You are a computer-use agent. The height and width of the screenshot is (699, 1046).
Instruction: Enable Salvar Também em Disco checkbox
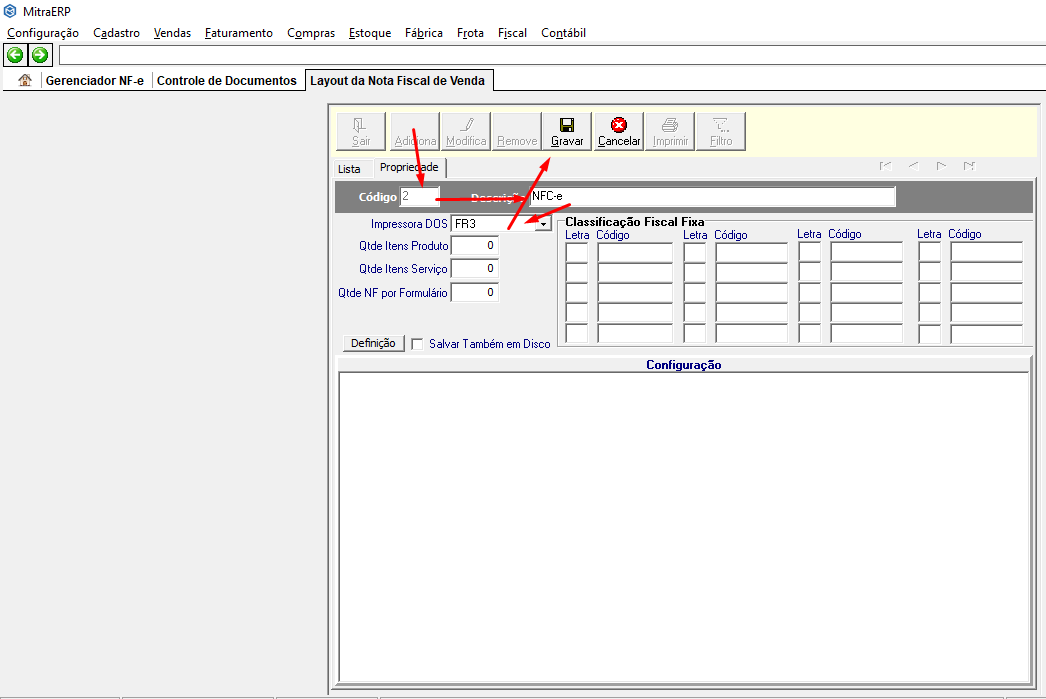419,343
